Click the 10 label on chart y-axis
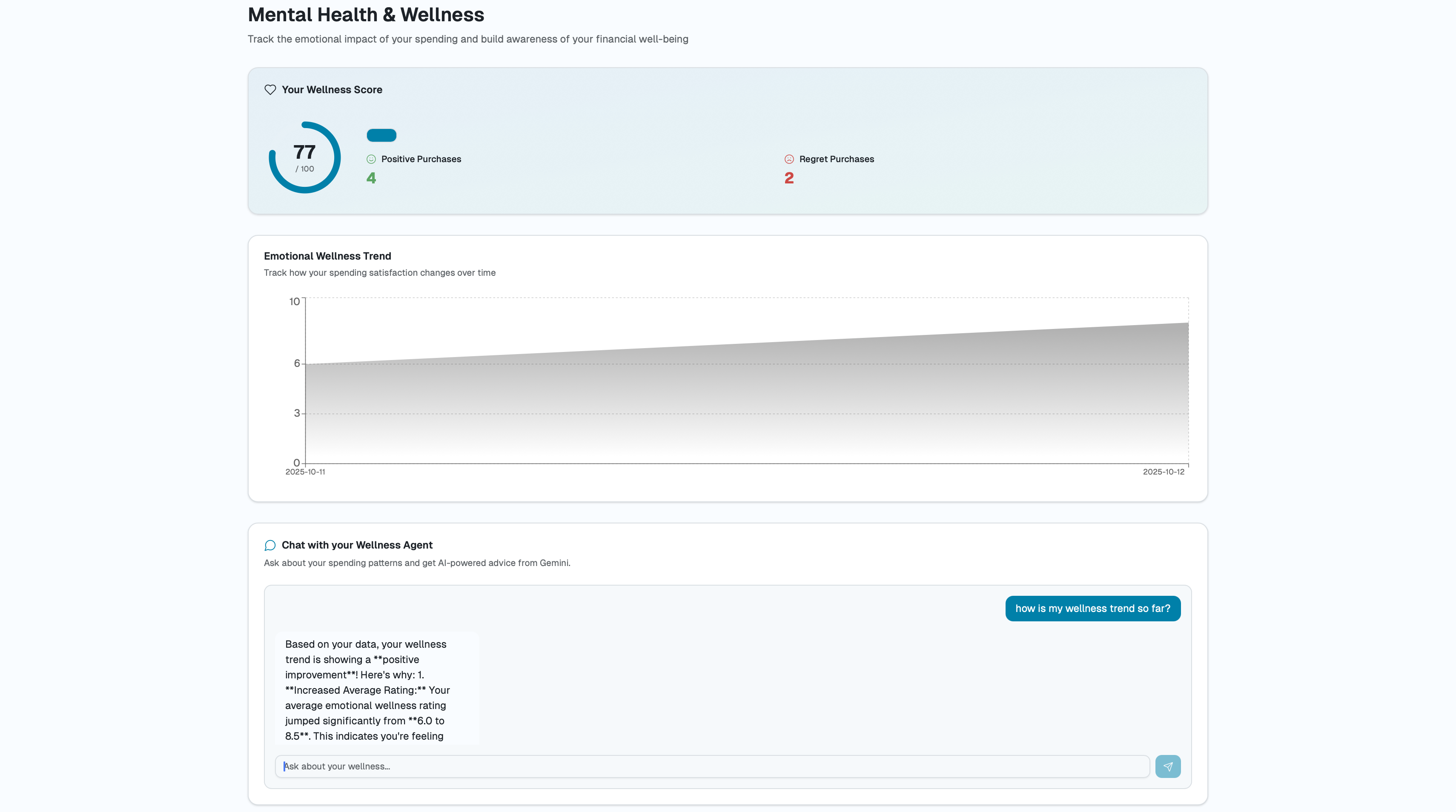This screenshot has height=812, width=1456. [x=295, y=302]
